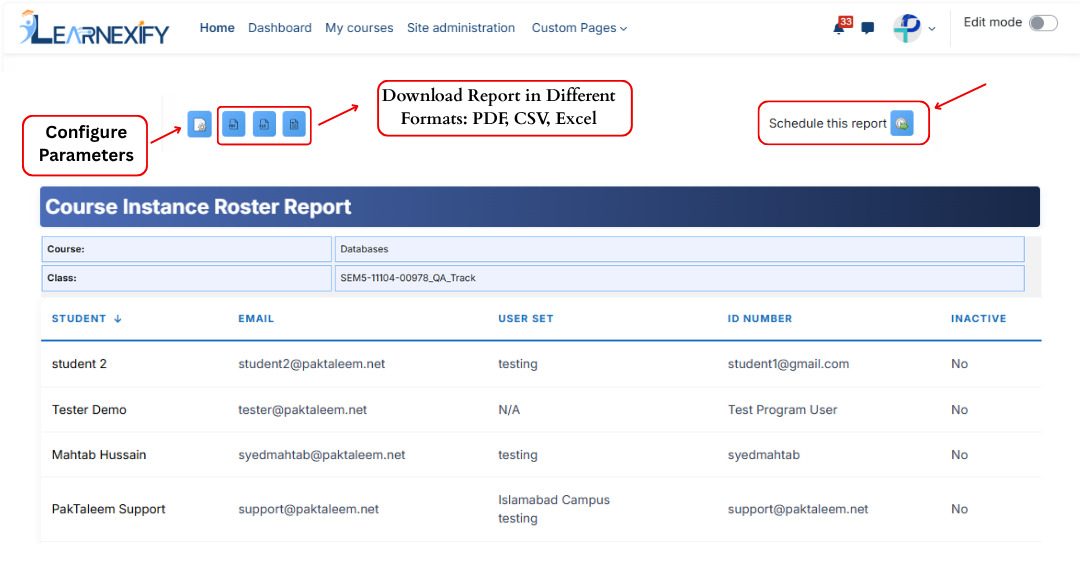1080x566 pixels.
Task: Open notifications bell with 33 badge
Action: tap(840, 26)
